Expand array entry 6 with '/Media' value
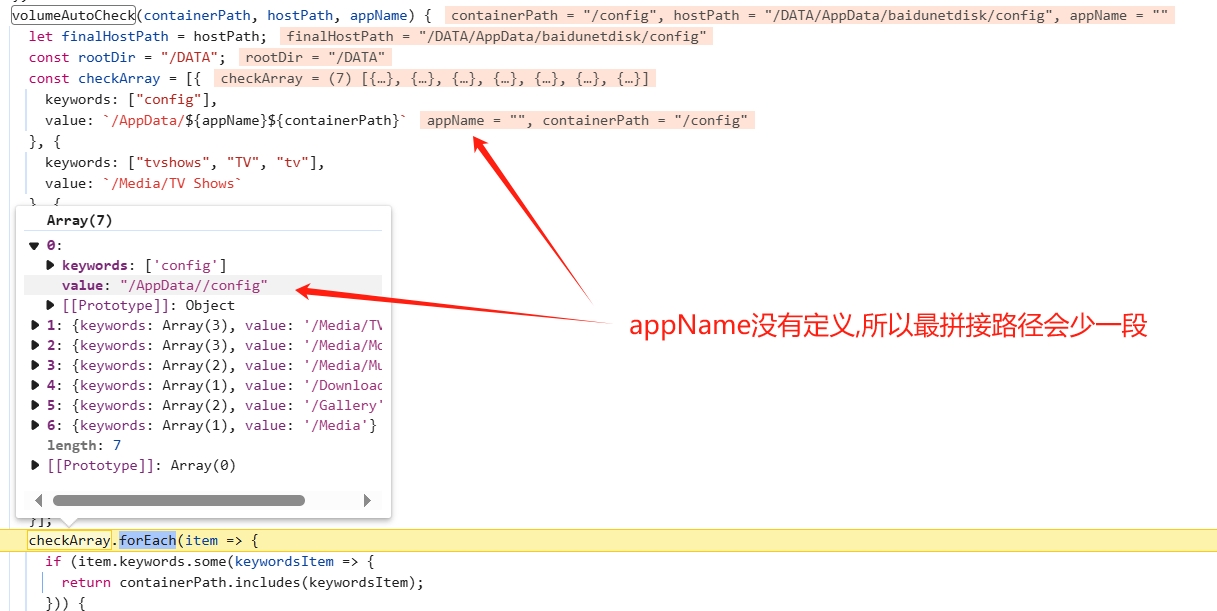This screenshot has width=1217, height=611. [36, 425]
